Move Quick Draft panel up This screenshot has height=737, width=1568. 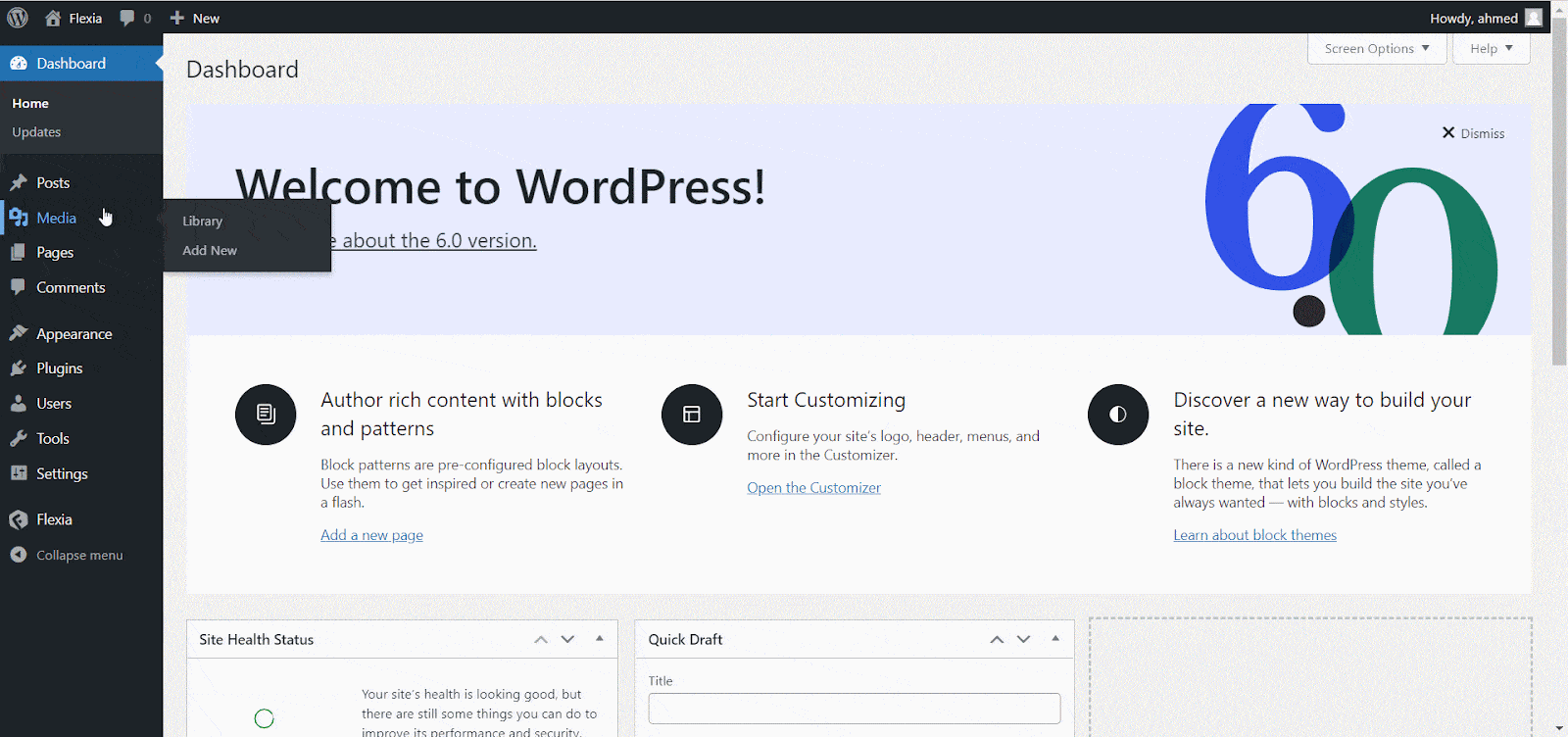(997, 639)
